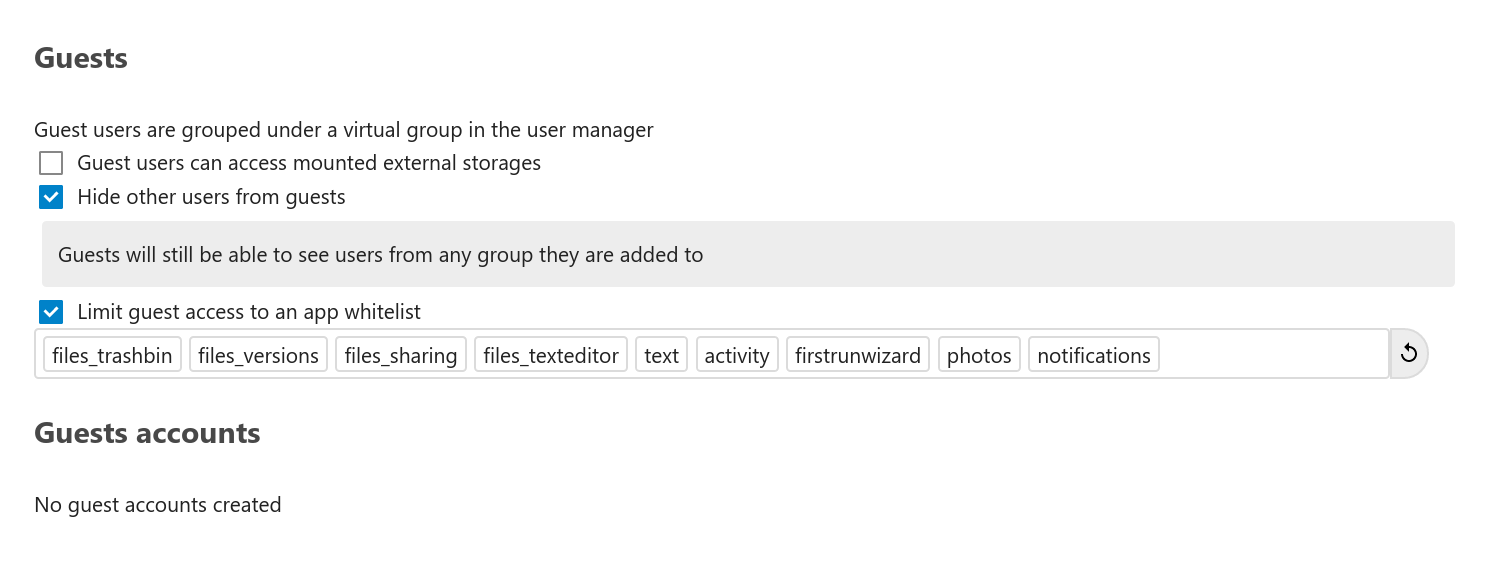Uncheck the Hide other users from guests checkbox
1491x561 pixels.
tap(51, 197)
